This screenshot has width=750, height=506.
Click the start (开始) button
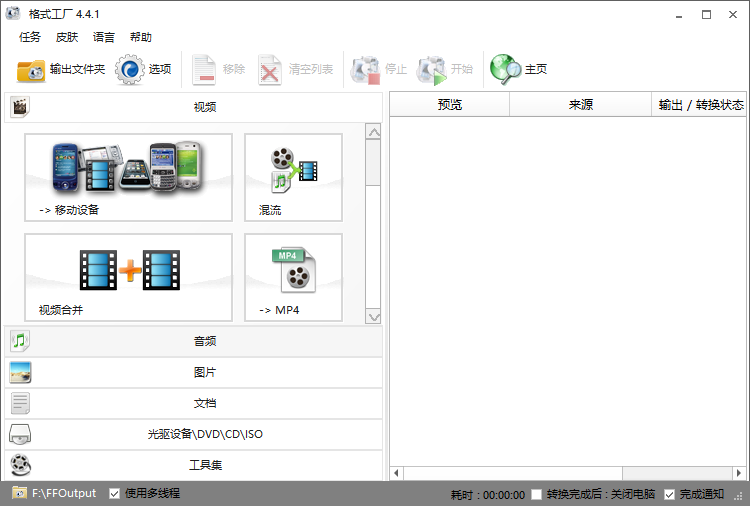pyautogui.click(x=432, y=70)
